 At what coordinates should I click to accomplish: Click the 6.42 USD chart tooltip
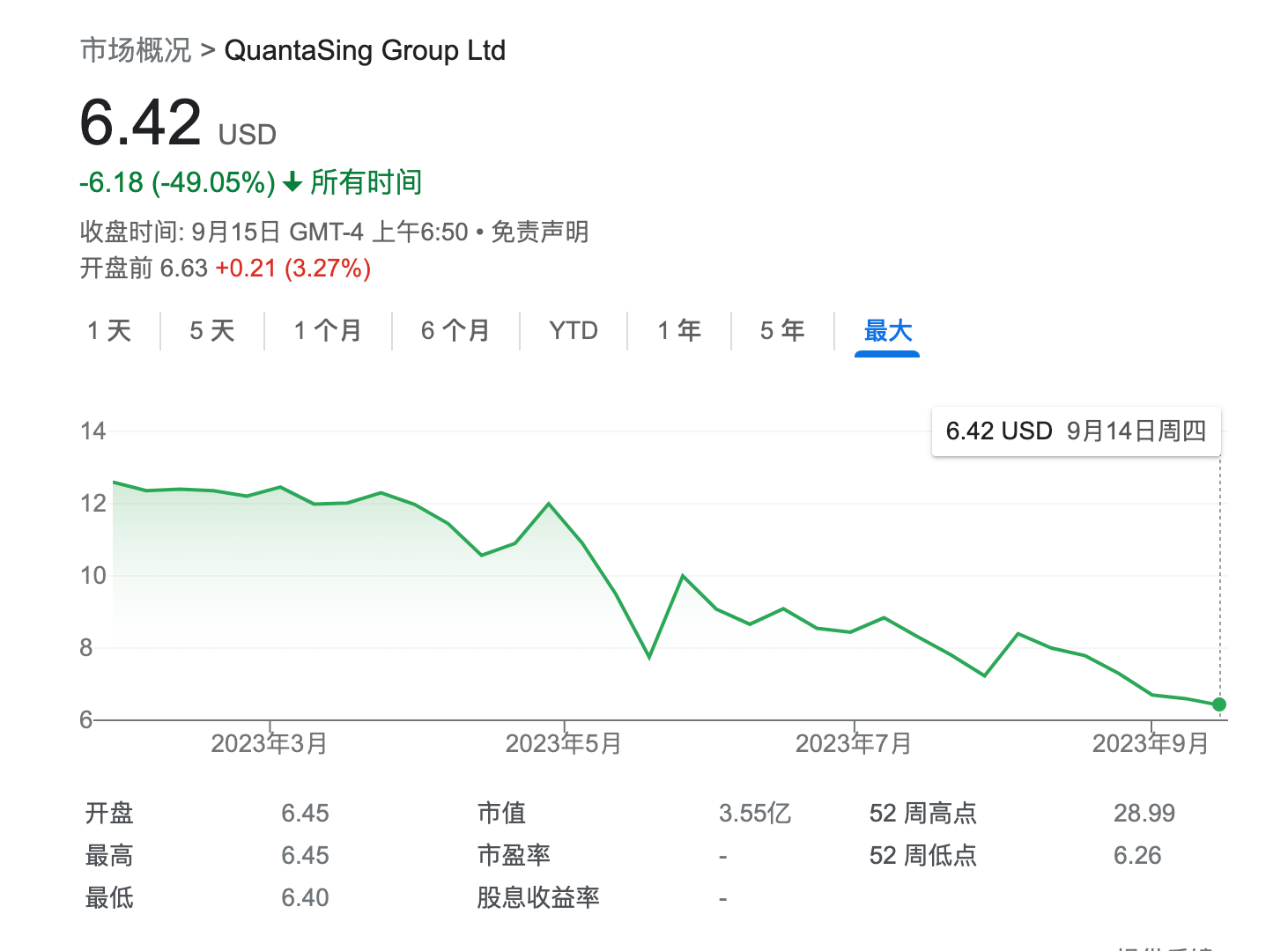pyautogui.click(x=1076, y=431)
